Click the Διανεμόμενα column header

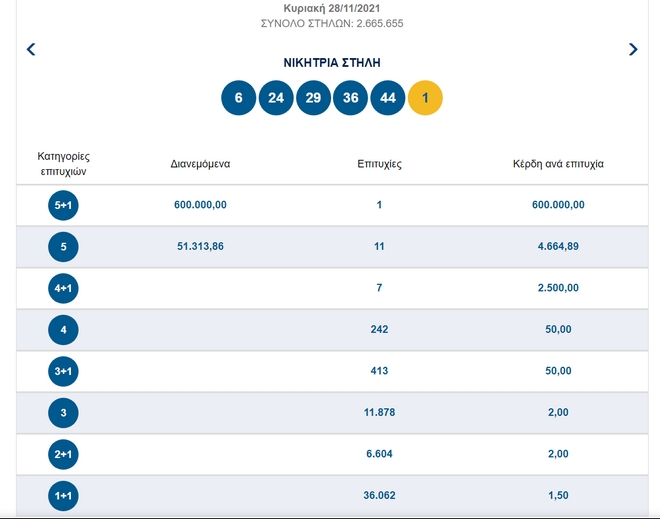[200, 164]
